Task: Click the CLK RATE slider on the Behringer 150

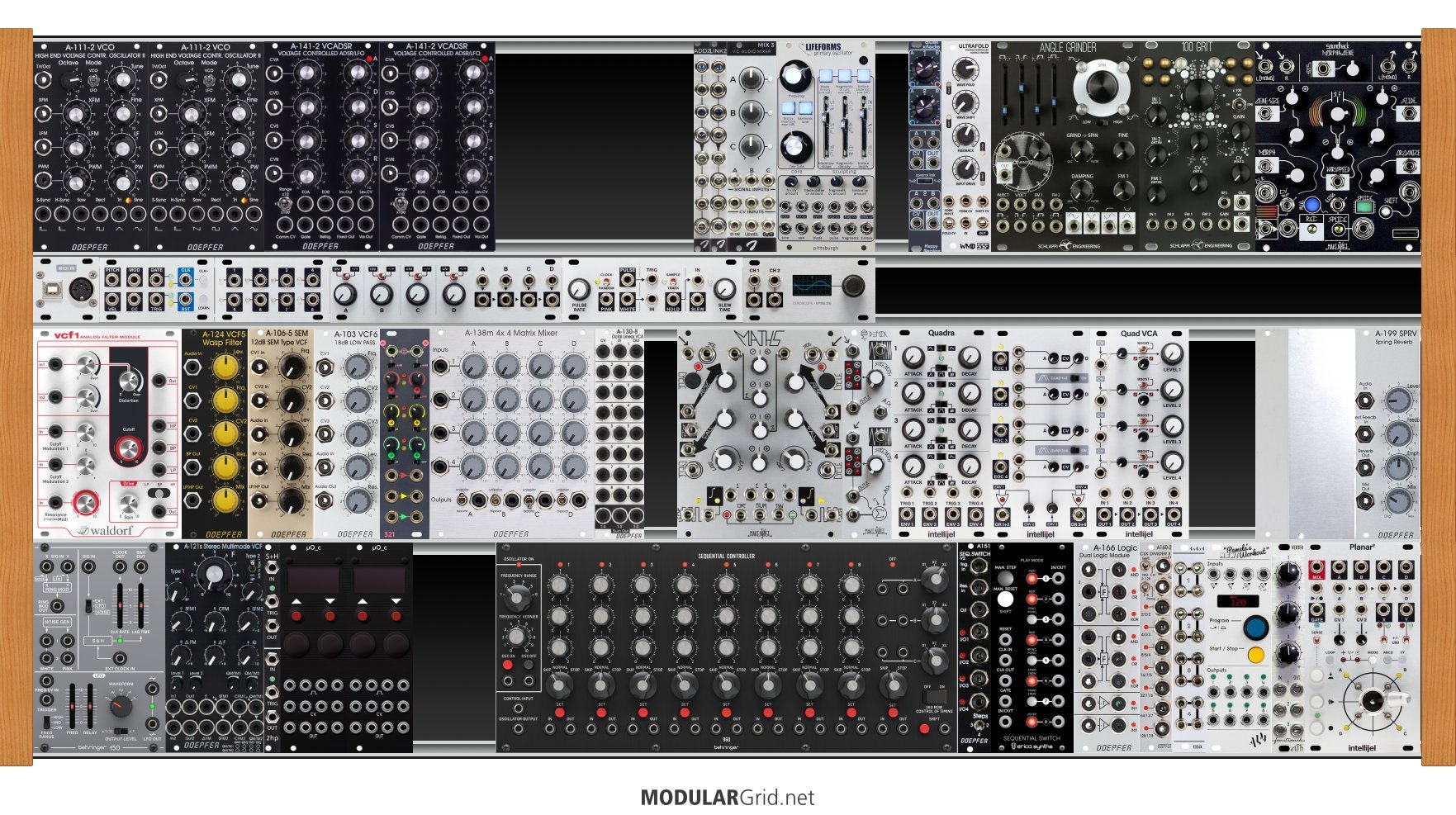Action: tap(120, 605)
